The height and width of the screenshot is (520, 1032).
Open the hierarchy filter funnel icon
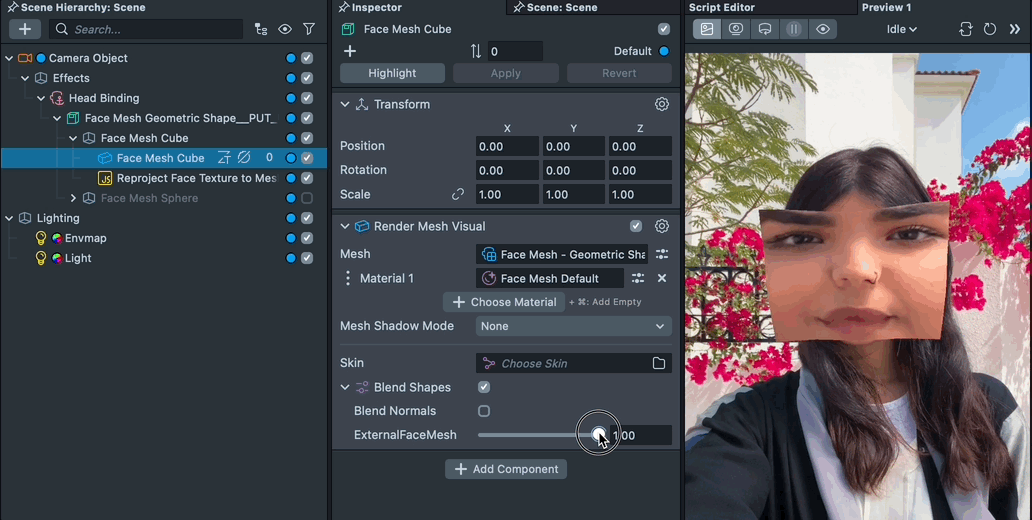click(309, 30)
